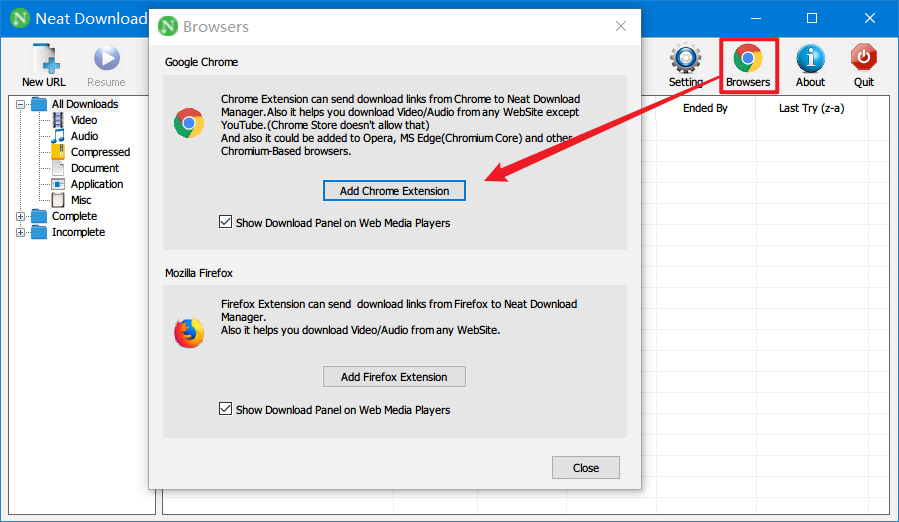Open Setting gear icon in toolbar
This screenshot has width=899, height=522.
[686, 58]
